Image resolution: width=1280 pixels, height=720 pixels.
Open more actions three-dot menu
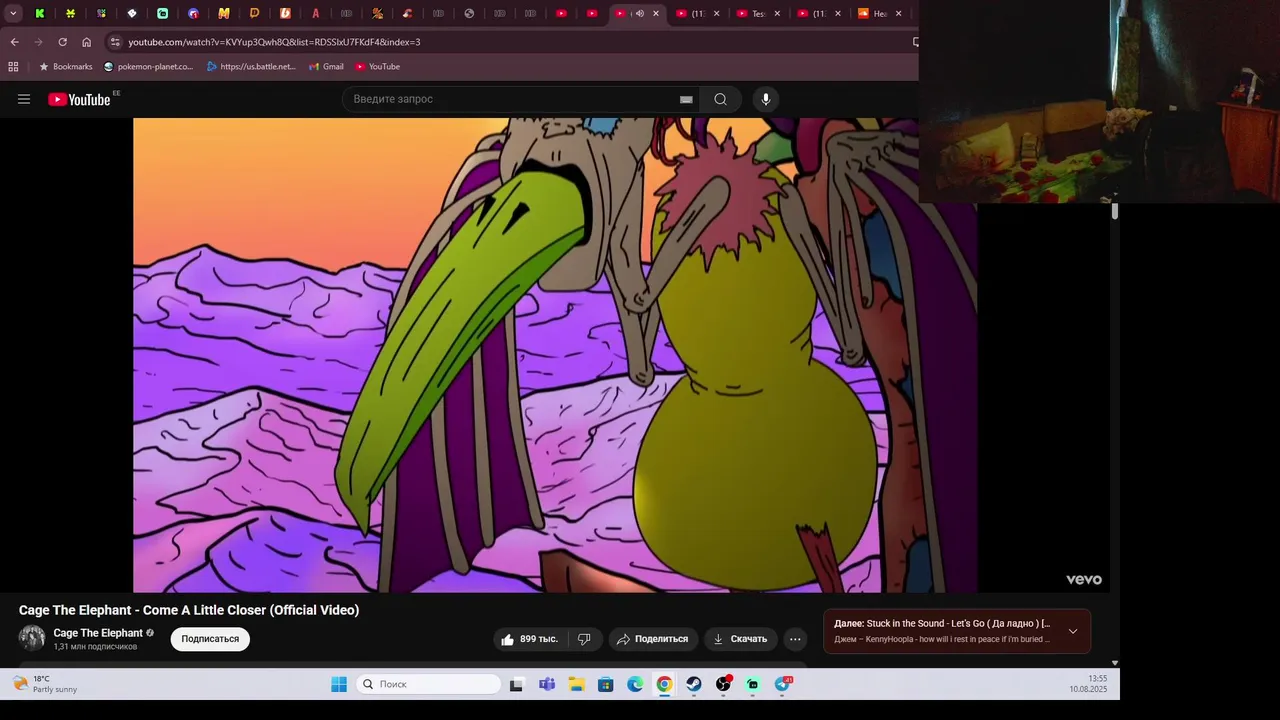click(795, 639)
